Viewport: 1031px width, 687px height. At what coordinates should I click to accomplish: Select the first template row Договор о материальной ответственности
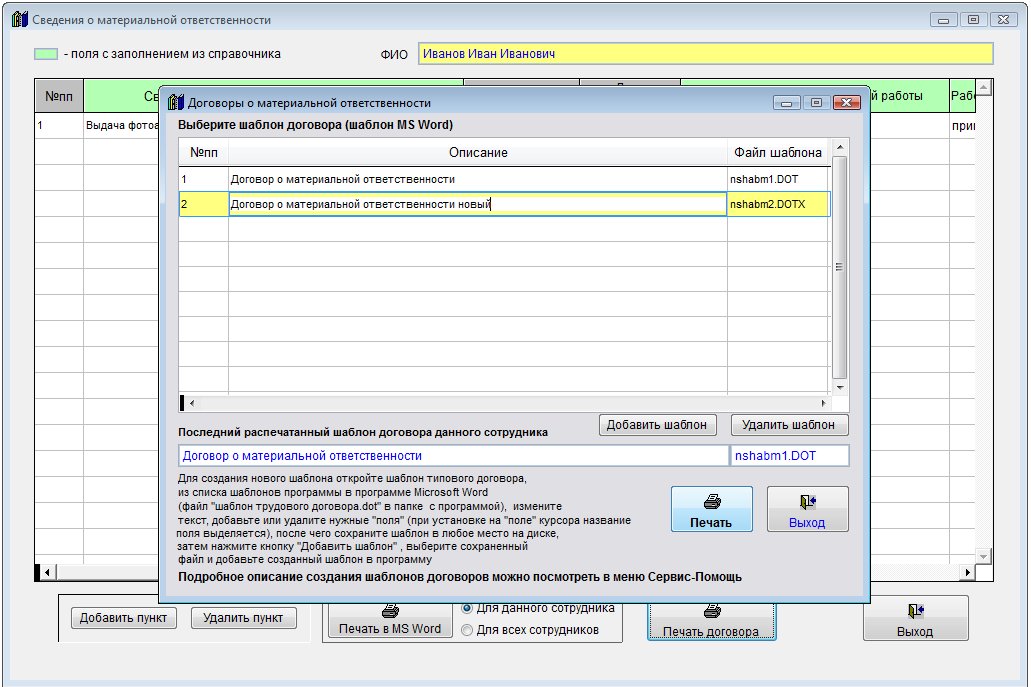click(476, 179)
